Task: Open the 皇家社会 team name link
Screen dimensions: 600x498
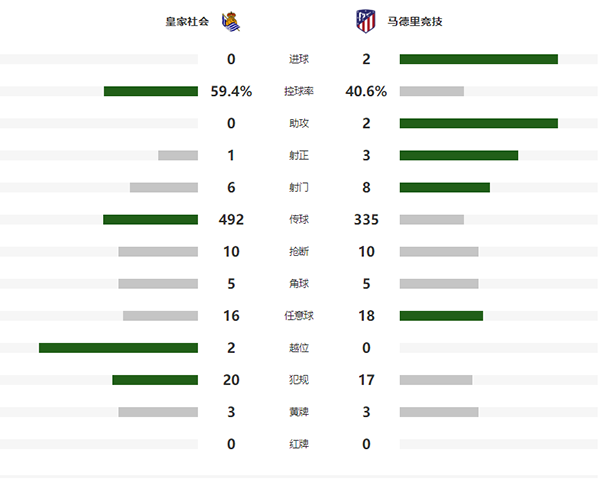Action: tap(188, 21)
